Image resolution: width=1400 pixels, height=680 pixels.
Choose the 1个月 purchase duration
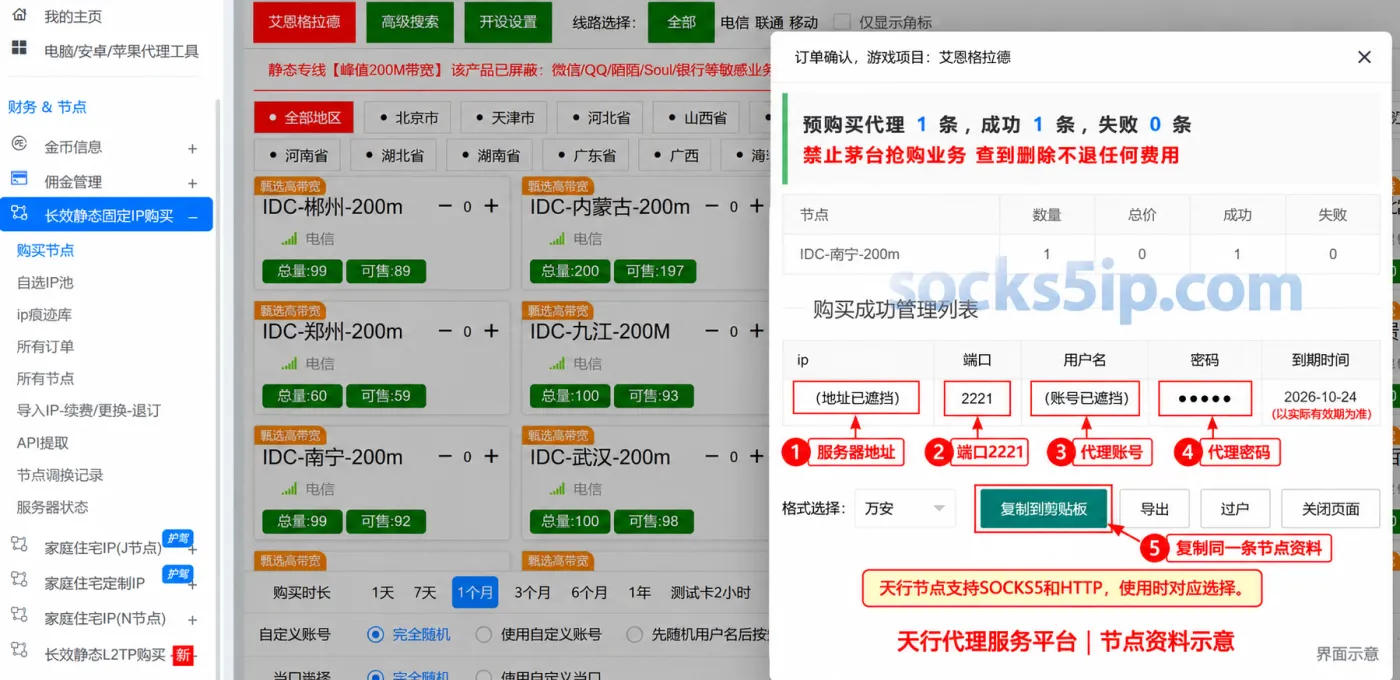[x=474, y=592]
